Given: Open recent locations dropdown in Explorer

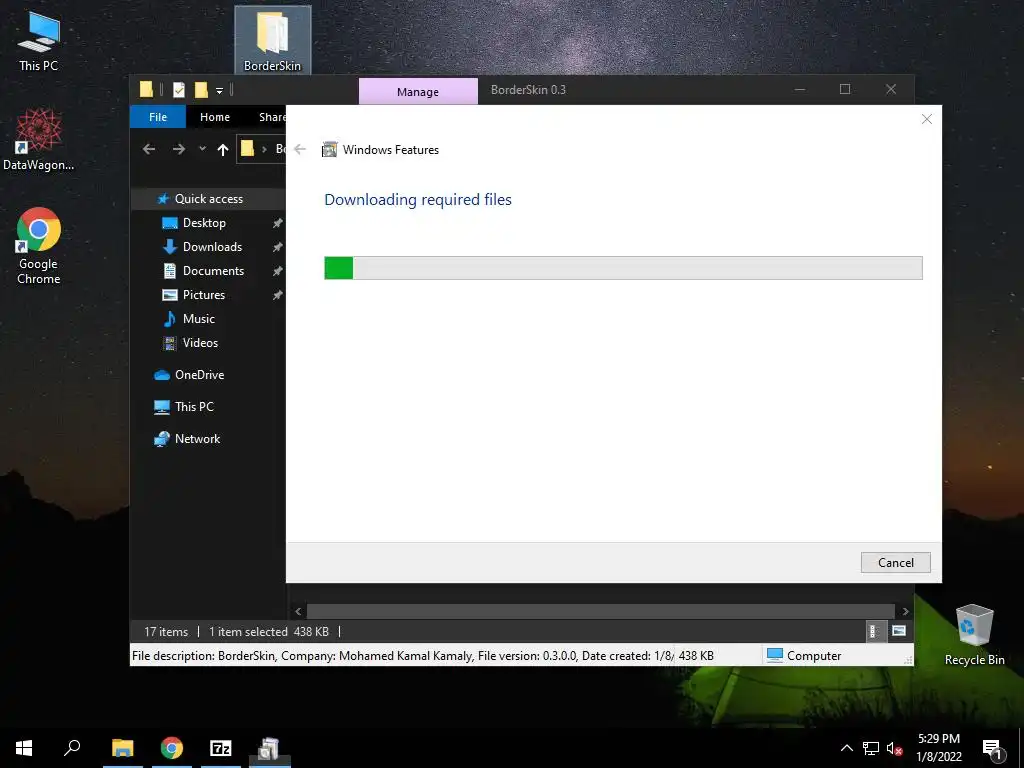Looking at the screenshot, I should 202,149.
